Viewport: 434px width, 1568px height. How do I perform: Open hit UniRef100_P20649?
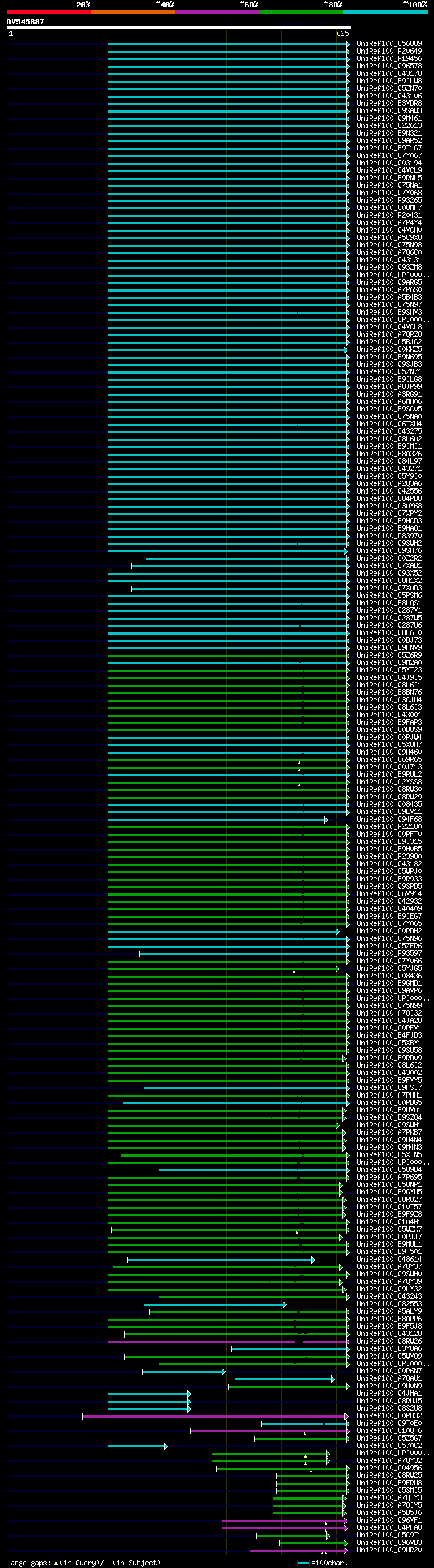pos(389,51)
